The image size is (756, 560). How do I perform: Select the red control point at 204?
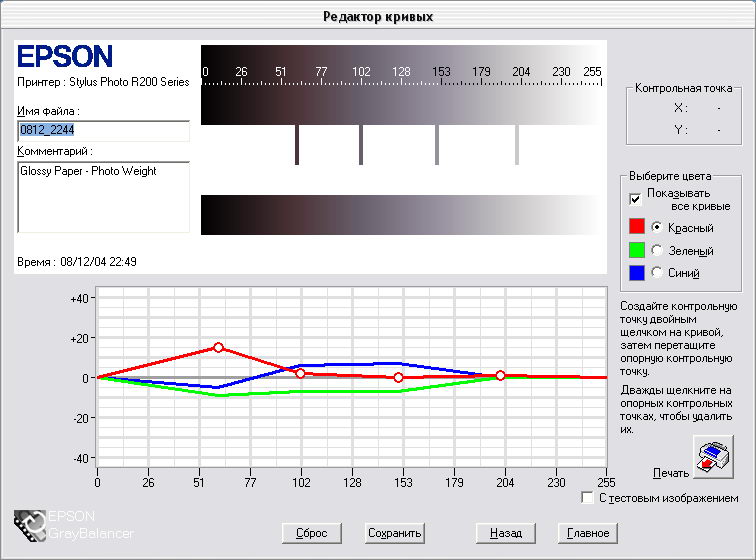(x=500, y=375)
